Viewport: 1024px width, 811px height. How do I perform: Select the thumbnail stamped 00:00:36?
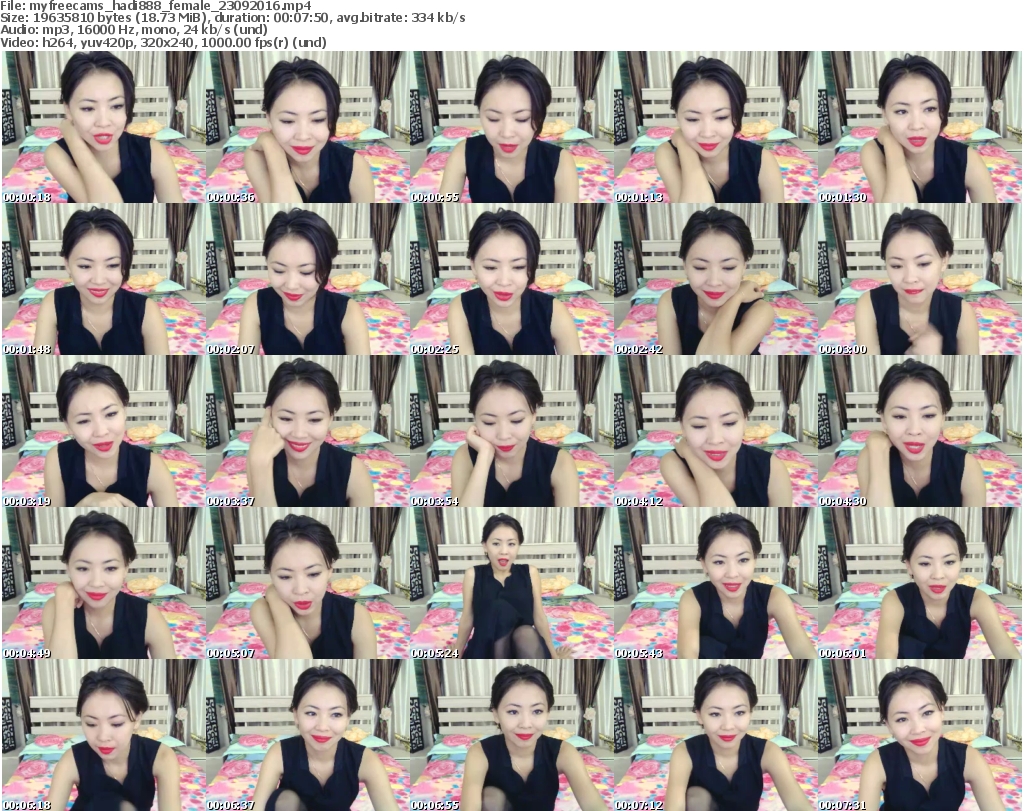pyautogui.click(x=308, y=127)
